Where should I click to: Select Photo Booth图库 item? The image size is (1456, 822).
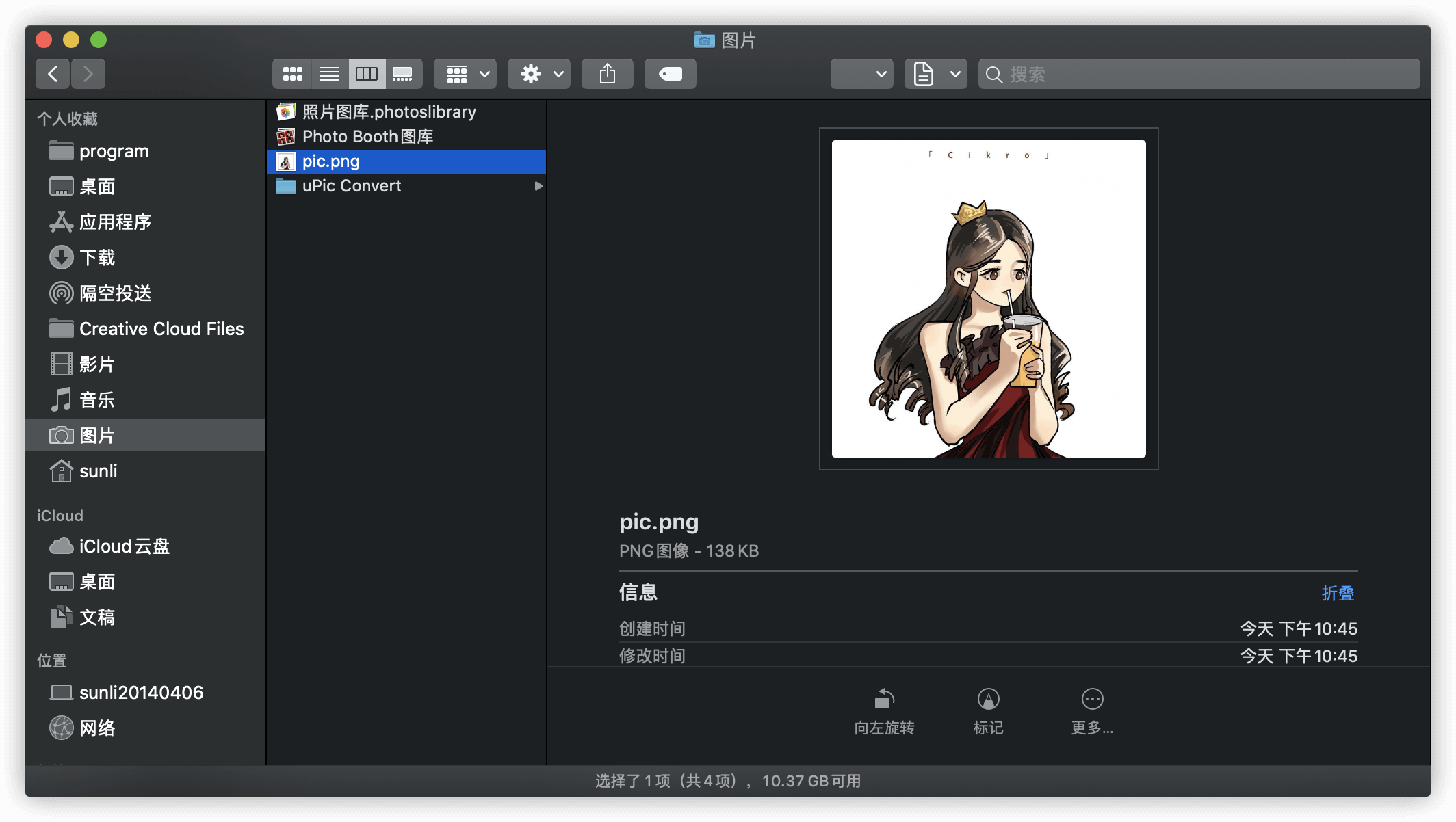(x=406, y=137)
